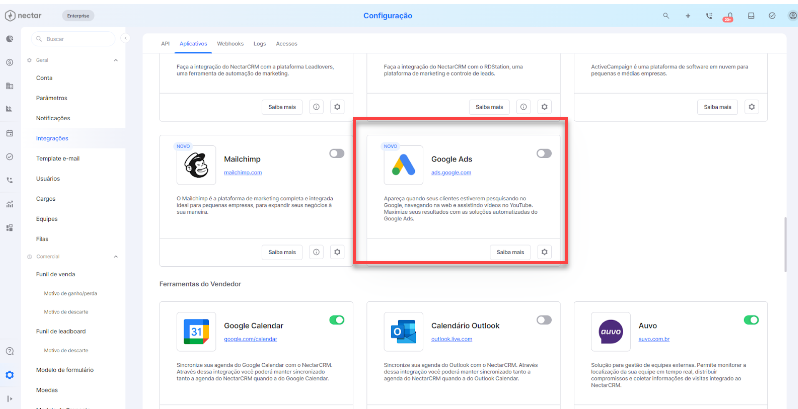Click the nectar logo
Screen dimensions: 798x409
(23, 16)
